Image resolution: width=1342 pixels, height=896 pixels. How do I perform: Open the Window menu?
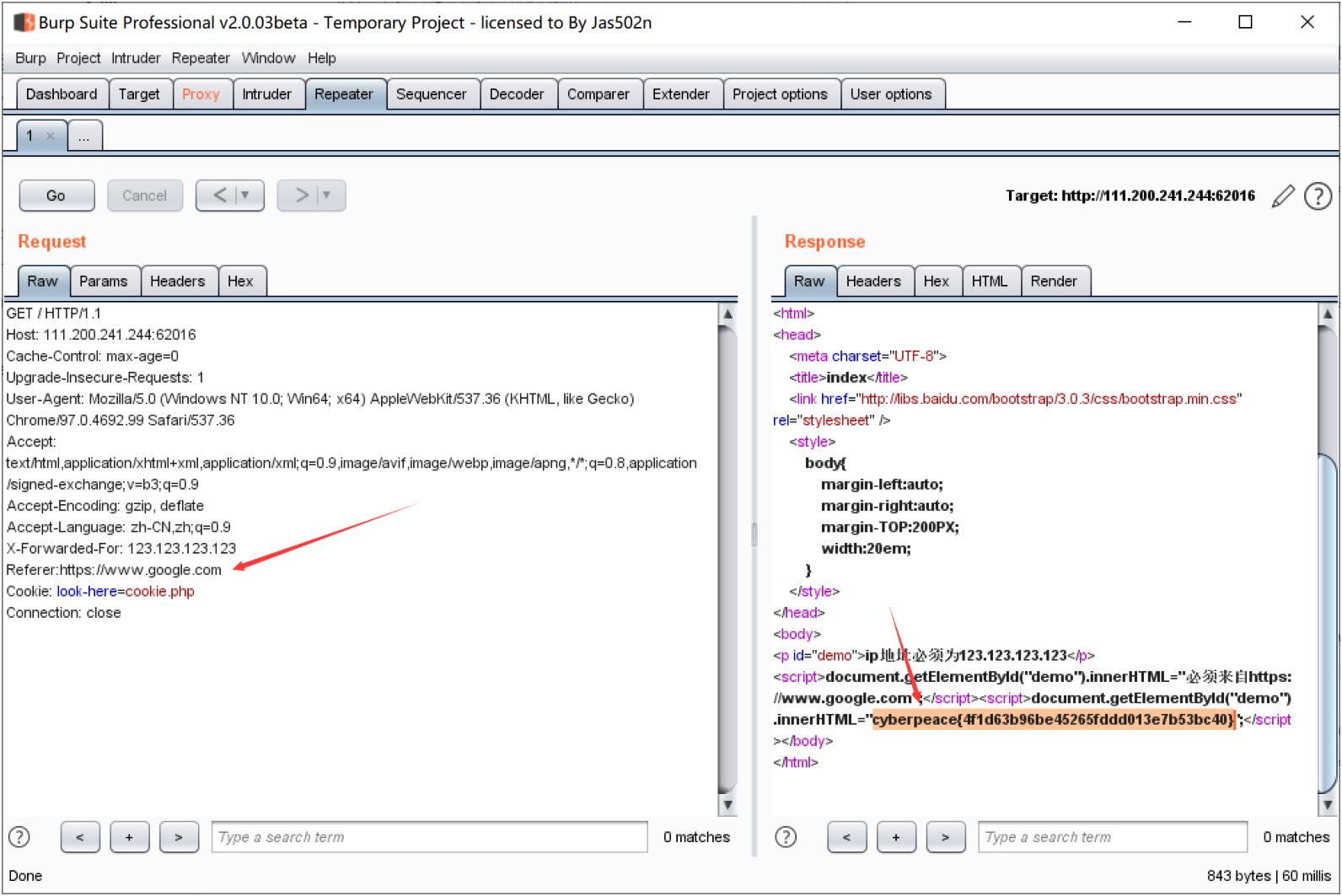coord(268,58)
